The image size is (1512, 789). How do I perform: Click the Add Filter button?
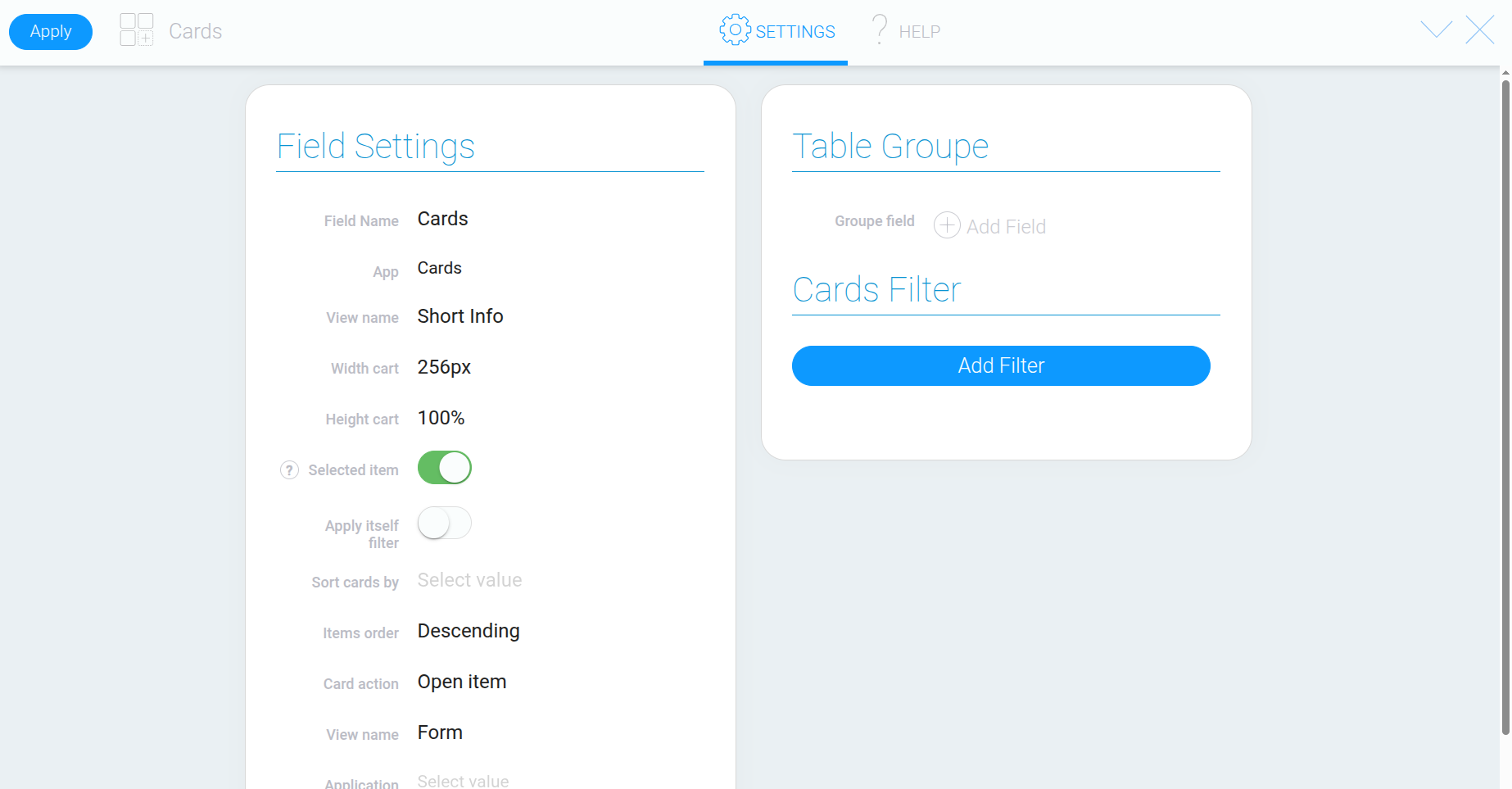1001,365
